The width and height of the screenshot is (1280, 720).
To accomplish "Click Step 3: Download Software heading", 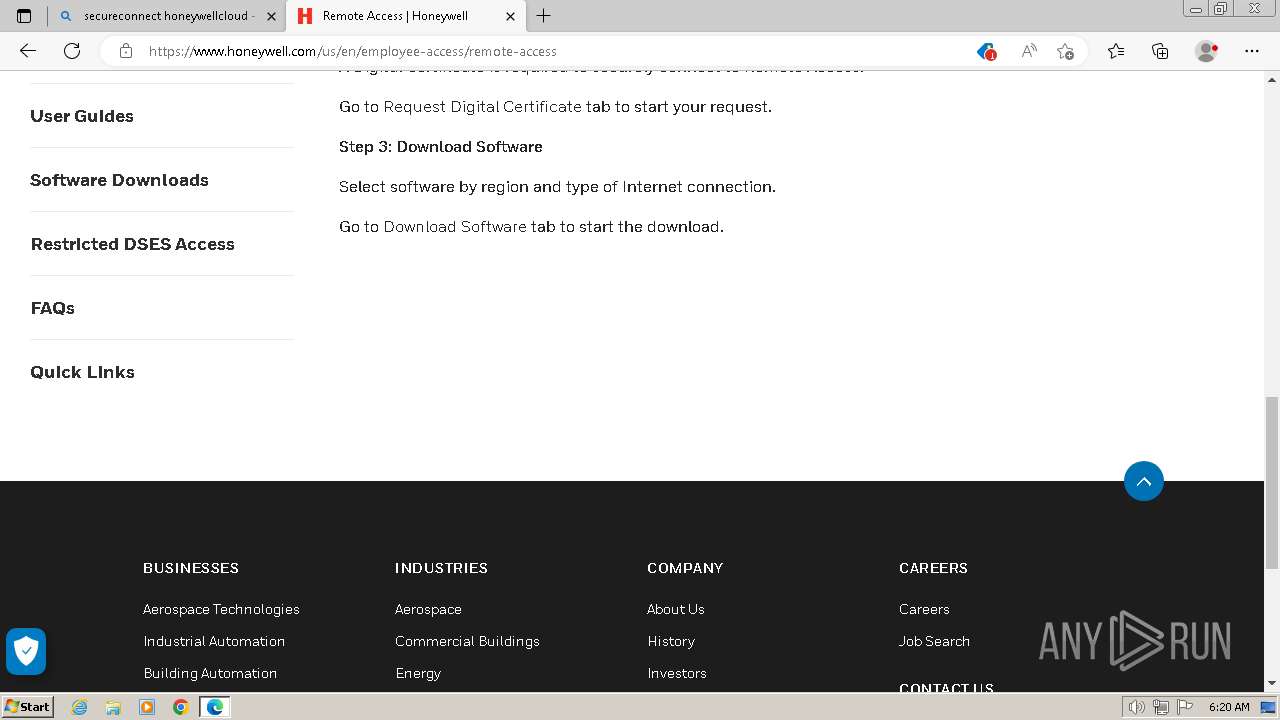I will pos(441,146).
